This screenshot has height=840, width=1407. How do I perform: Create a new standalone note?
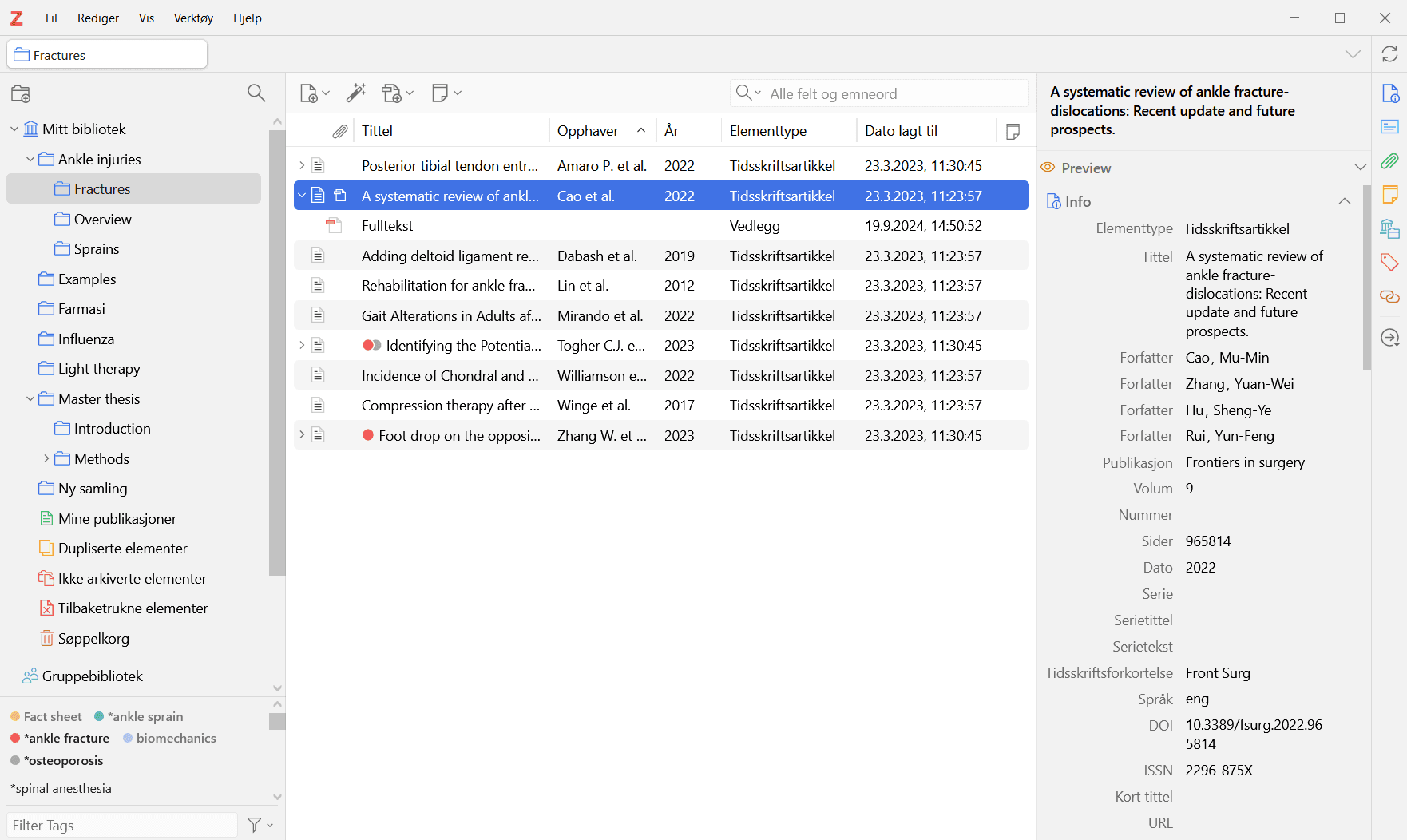(441, 93)
